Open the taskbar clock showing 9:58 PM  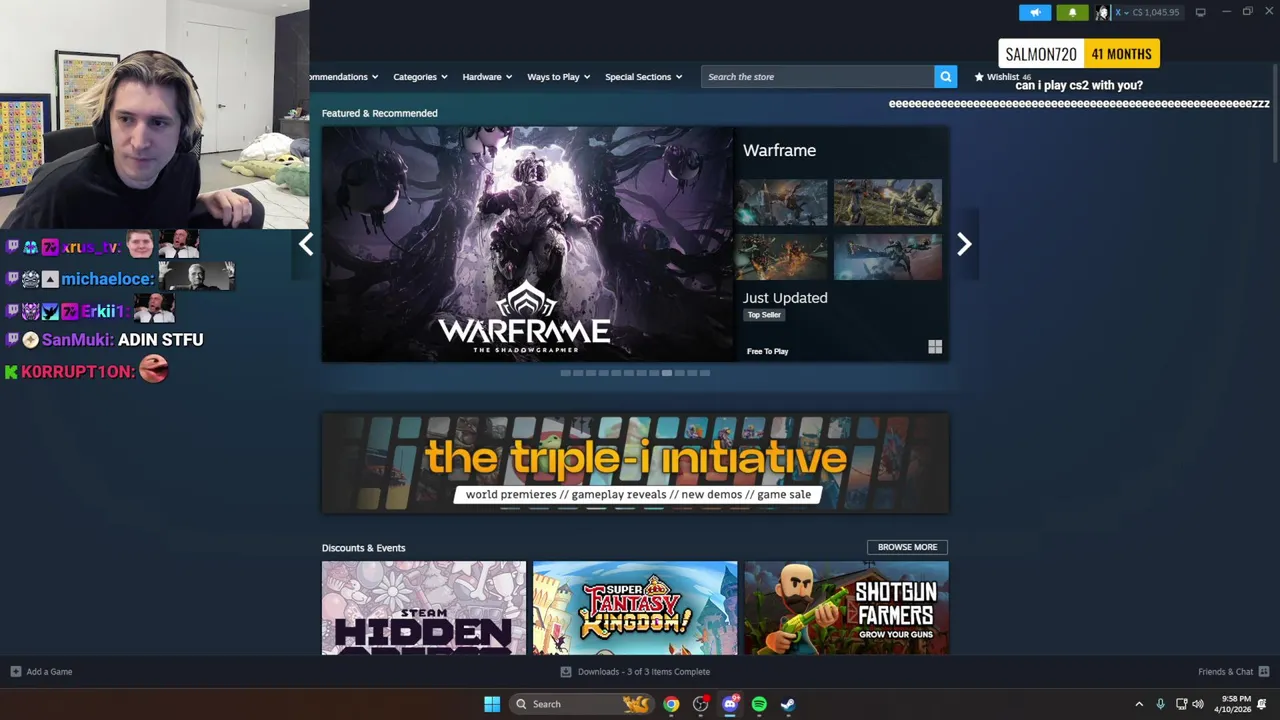coord(1233,704)
